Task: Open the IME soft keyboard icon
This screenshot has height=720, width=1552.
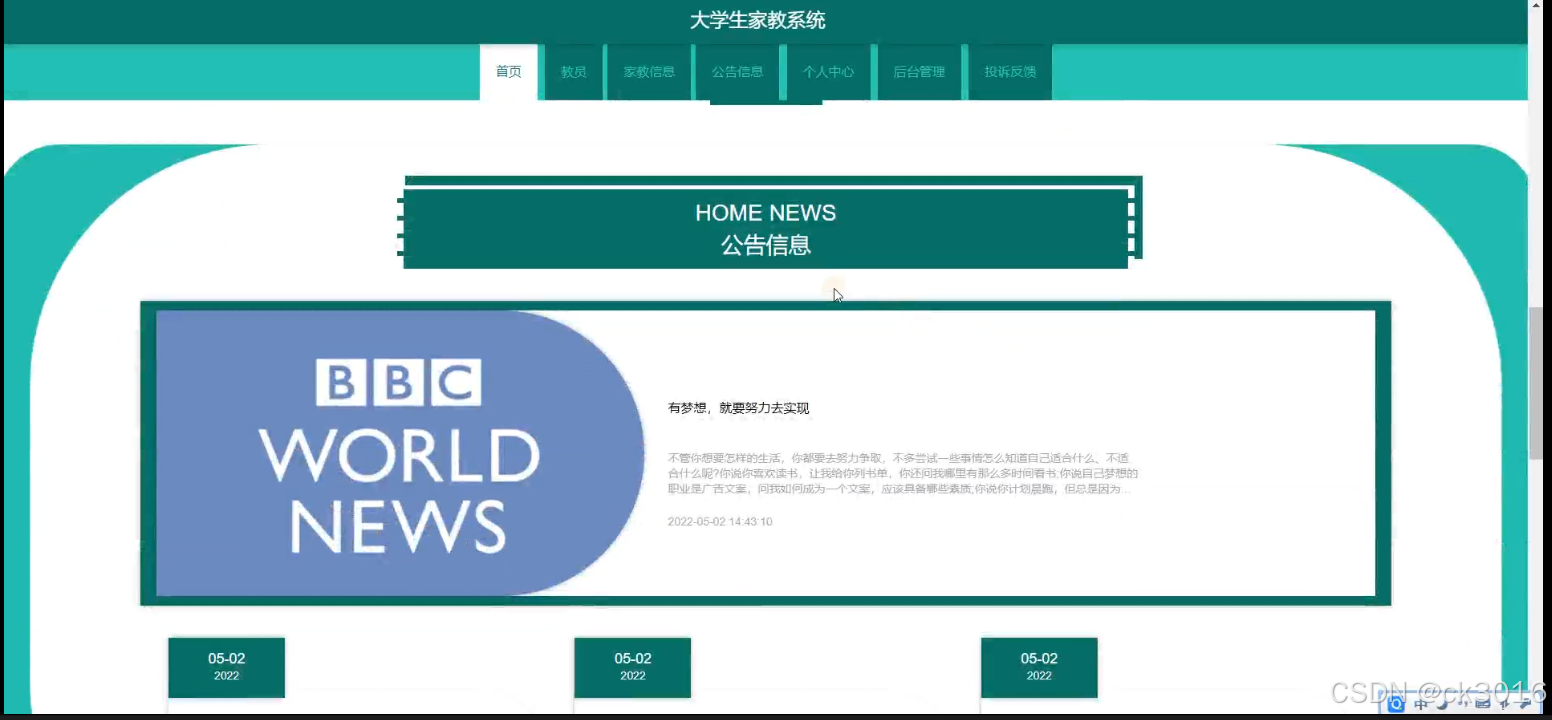Action: coord(1483,704)
